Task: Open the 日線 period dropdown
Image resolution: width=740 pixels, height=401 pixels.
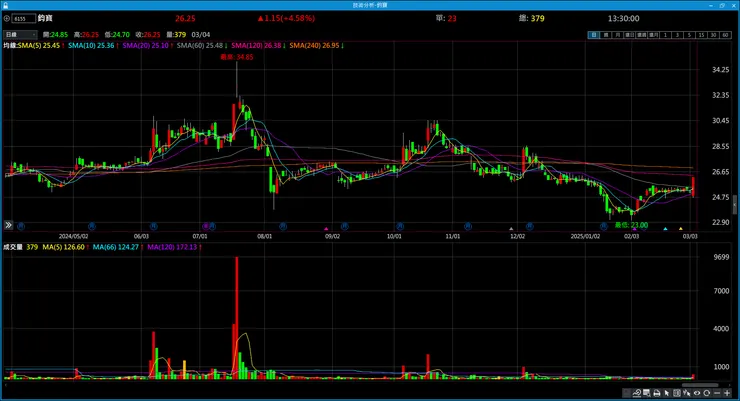Action: click(20, 34)
